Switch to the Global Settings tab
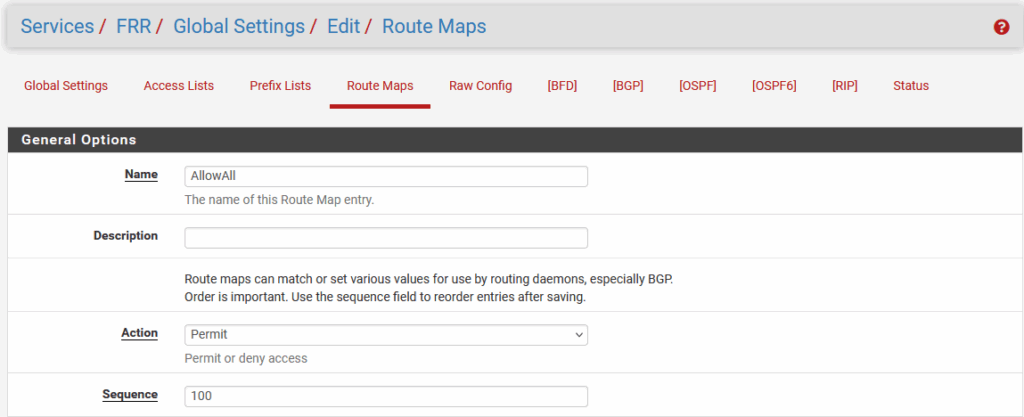This screenshot has height=417, width=1024. coord(66,86)
